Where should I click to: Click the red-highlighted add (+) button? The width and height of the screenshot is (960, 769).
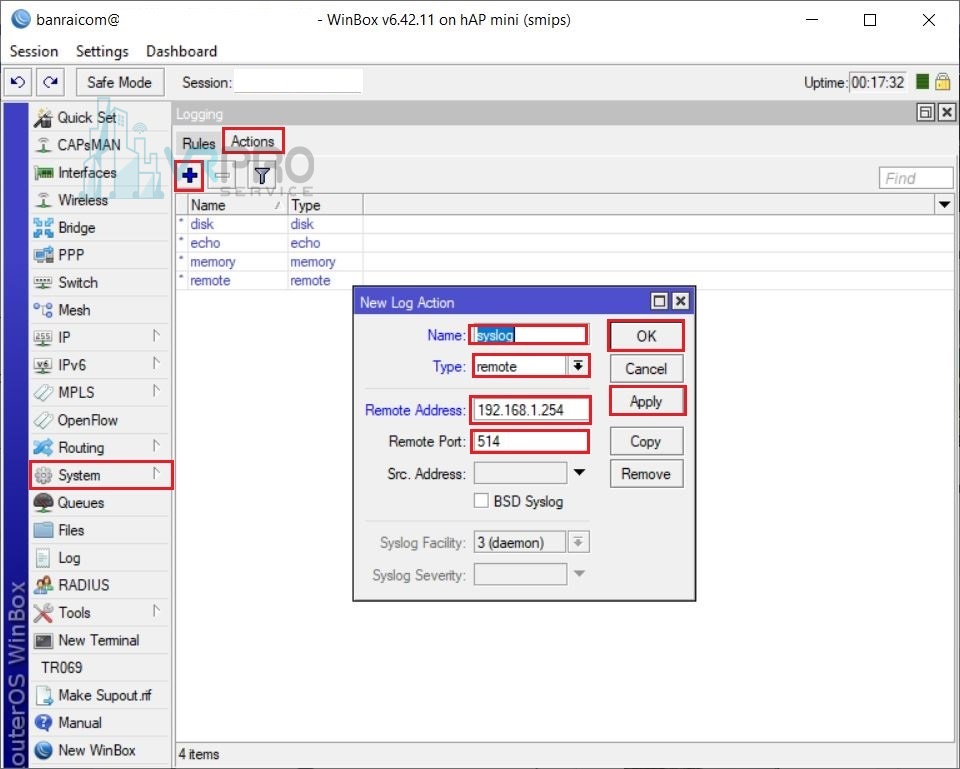[189, 175]
